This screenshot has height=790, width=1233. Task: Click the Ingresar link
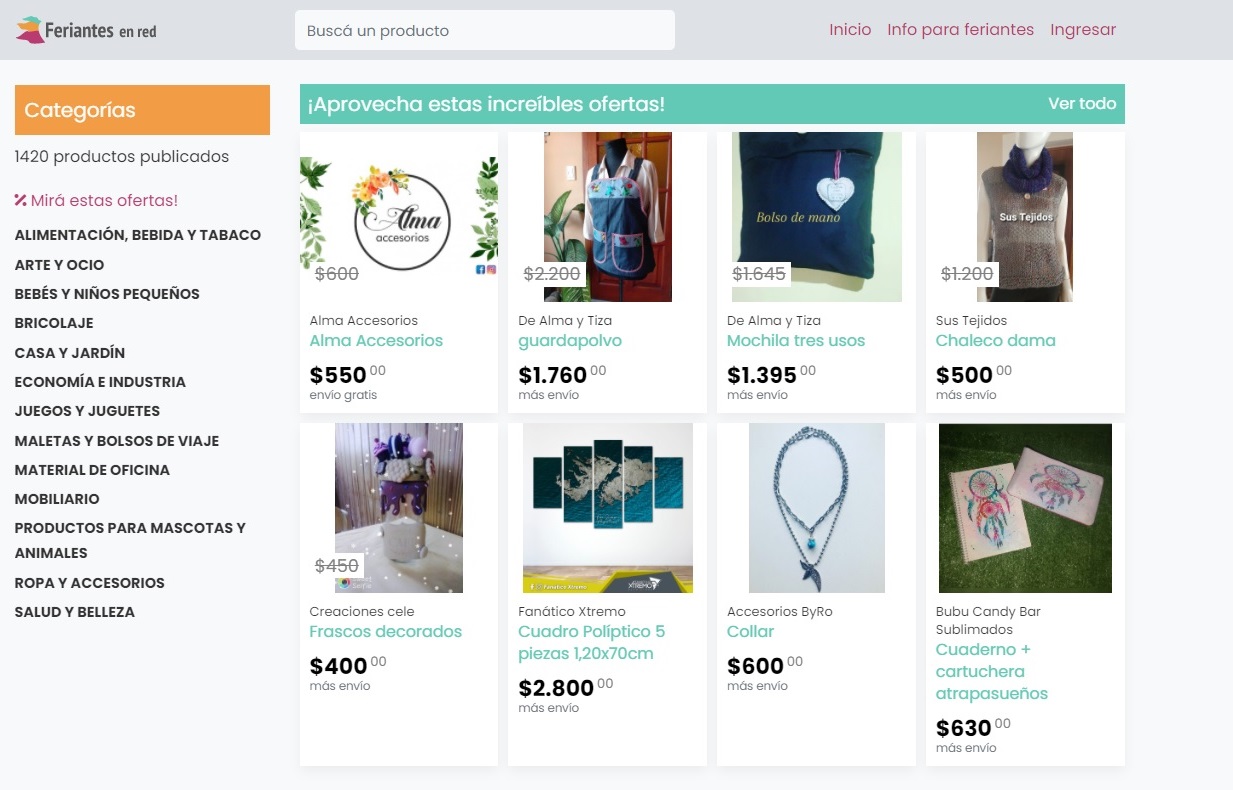click(x=1083, y=29)
